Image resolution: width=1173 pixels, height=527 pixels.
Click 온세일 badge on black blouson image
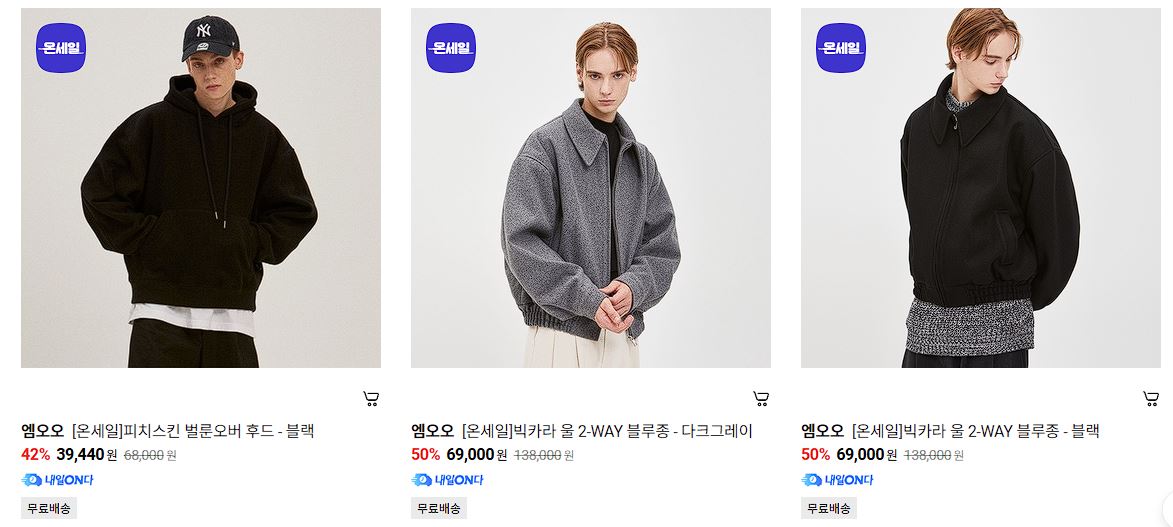841,48
